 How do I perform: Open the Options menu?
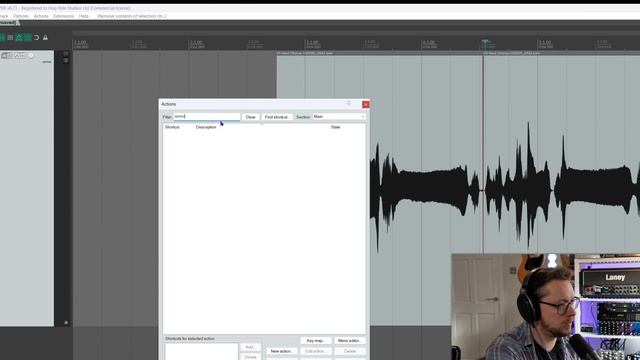pos(21,16)
